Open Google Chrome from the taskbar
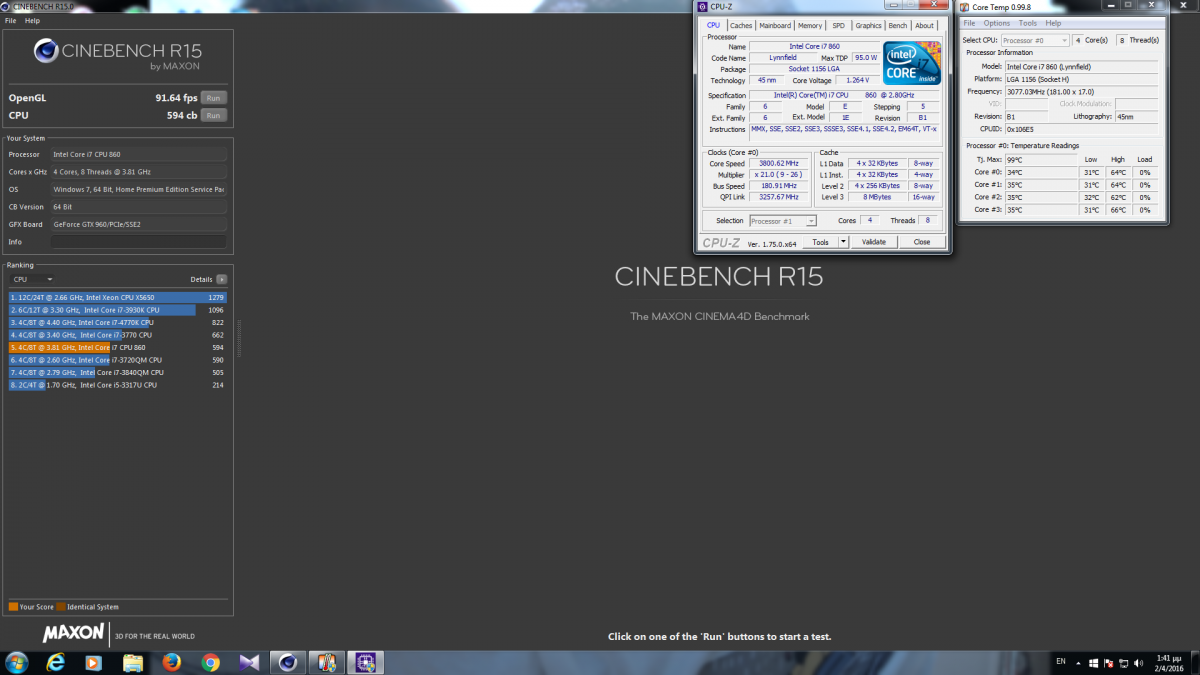Image resolution: width=1200 pixels, height=675 pixels. [210, 662]
